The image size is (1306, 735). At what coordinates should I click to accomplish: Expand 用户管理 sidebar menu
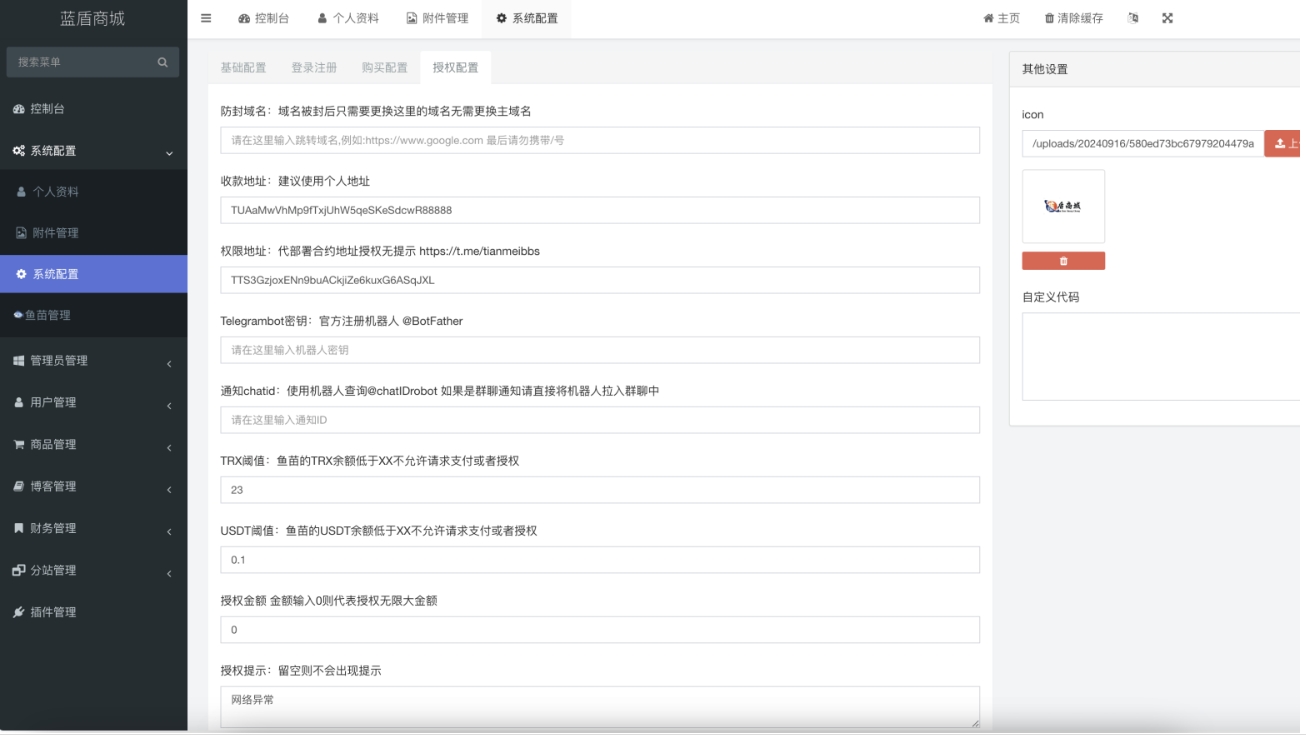pyautogui.click(x=93, y=403)
